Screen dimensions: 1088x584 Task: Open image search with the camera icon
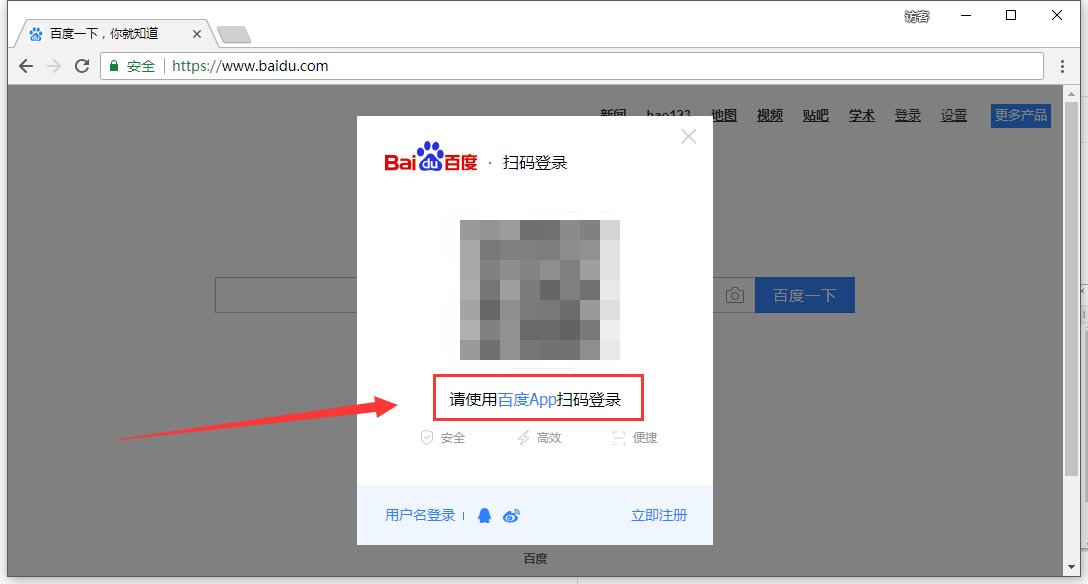tap(735, 295)
